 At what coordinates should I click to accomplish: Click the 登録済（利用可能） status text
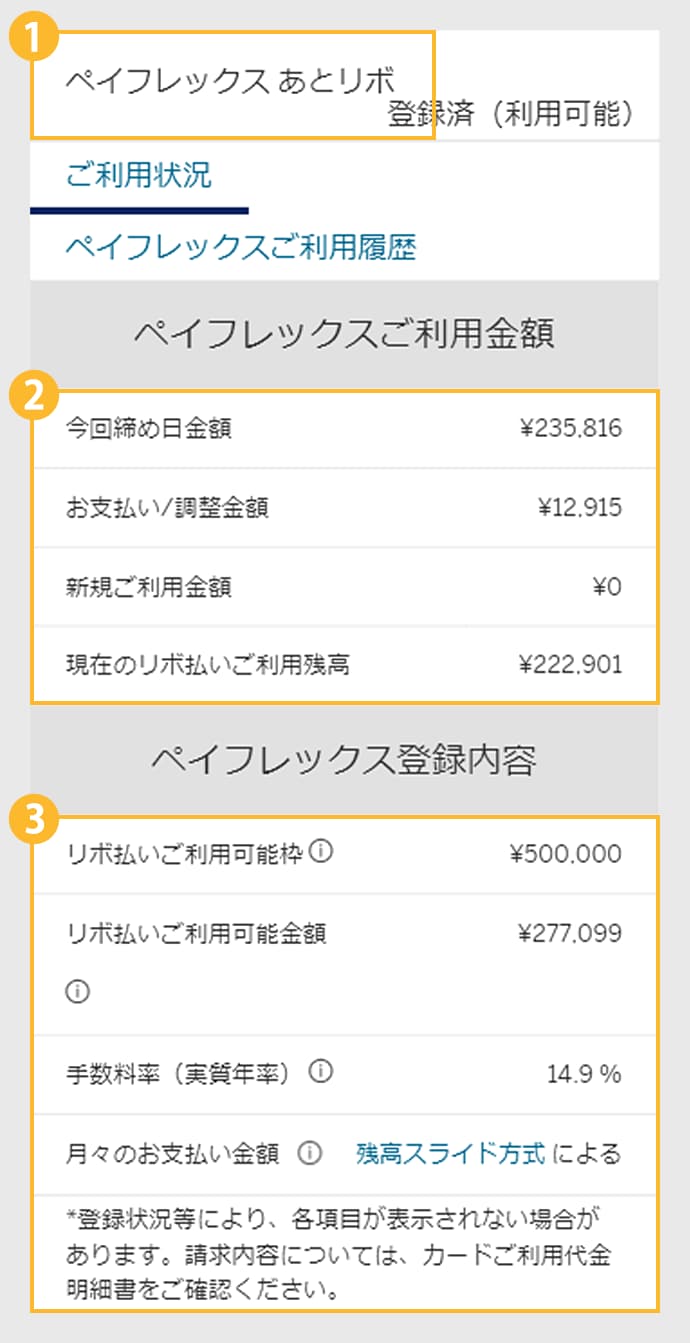point(511,114)
